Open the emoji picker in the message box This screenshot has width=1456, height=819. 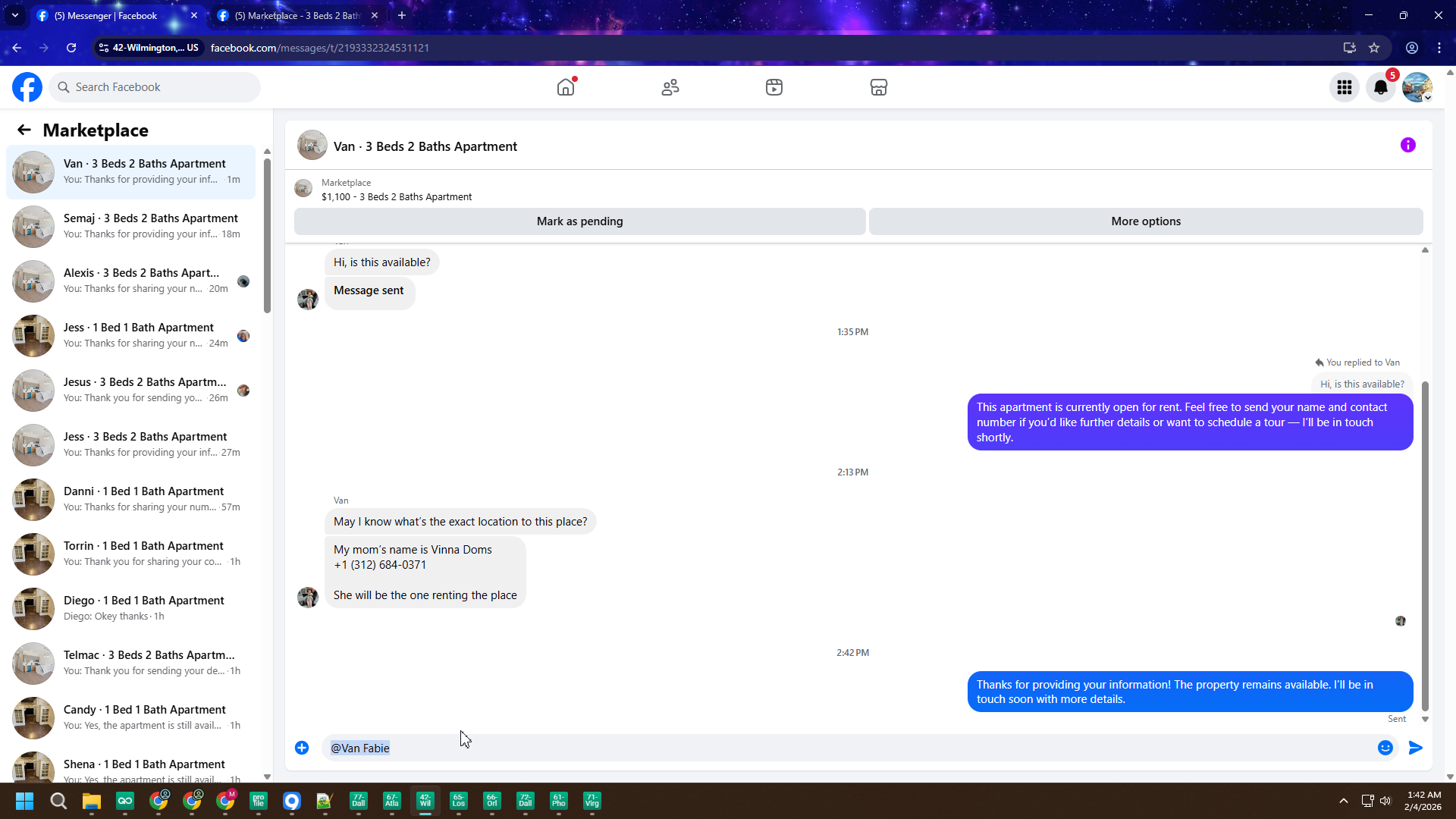click(x=1385, y=748)
